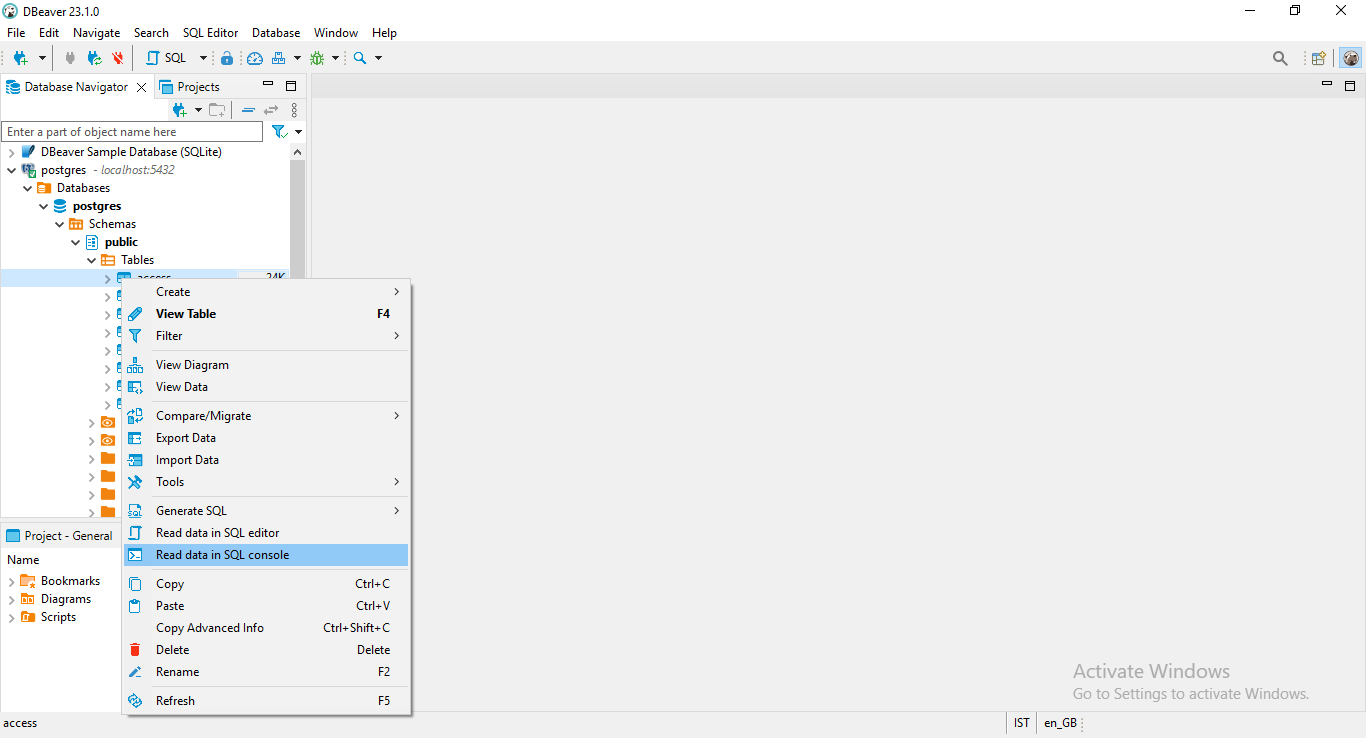Expand the Bookmarks node in Project panel
The image size is (1366, 738).
(11, 580)
